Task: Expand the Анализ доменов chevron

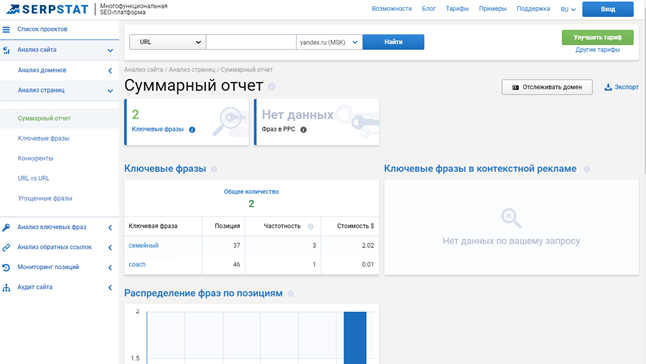Action: pos(110,70)
